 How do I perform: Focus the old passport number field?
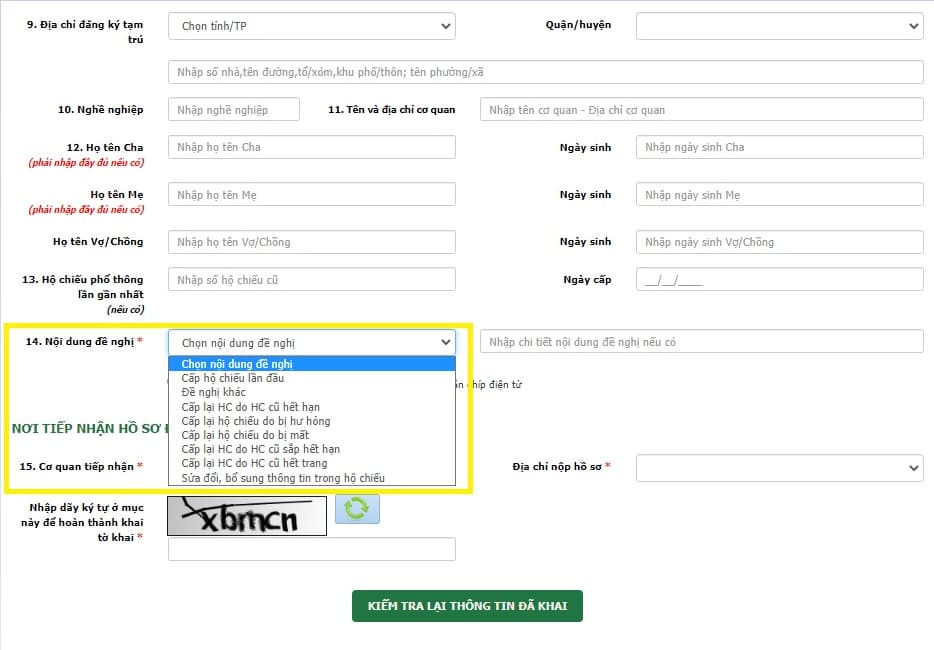click(311, 280)
